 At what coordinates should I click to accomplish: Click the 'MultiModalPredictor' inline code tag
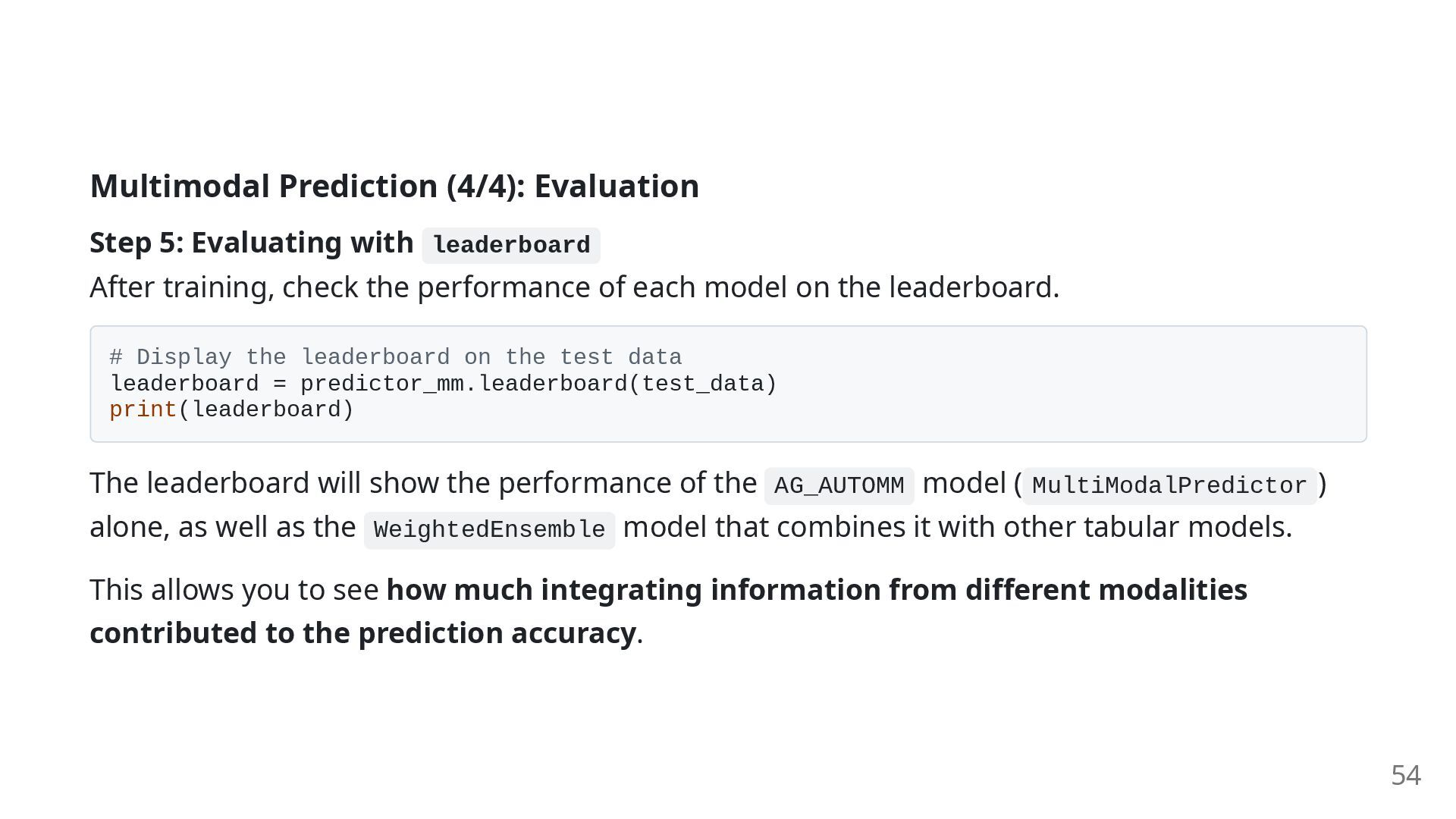[1169, 485]
